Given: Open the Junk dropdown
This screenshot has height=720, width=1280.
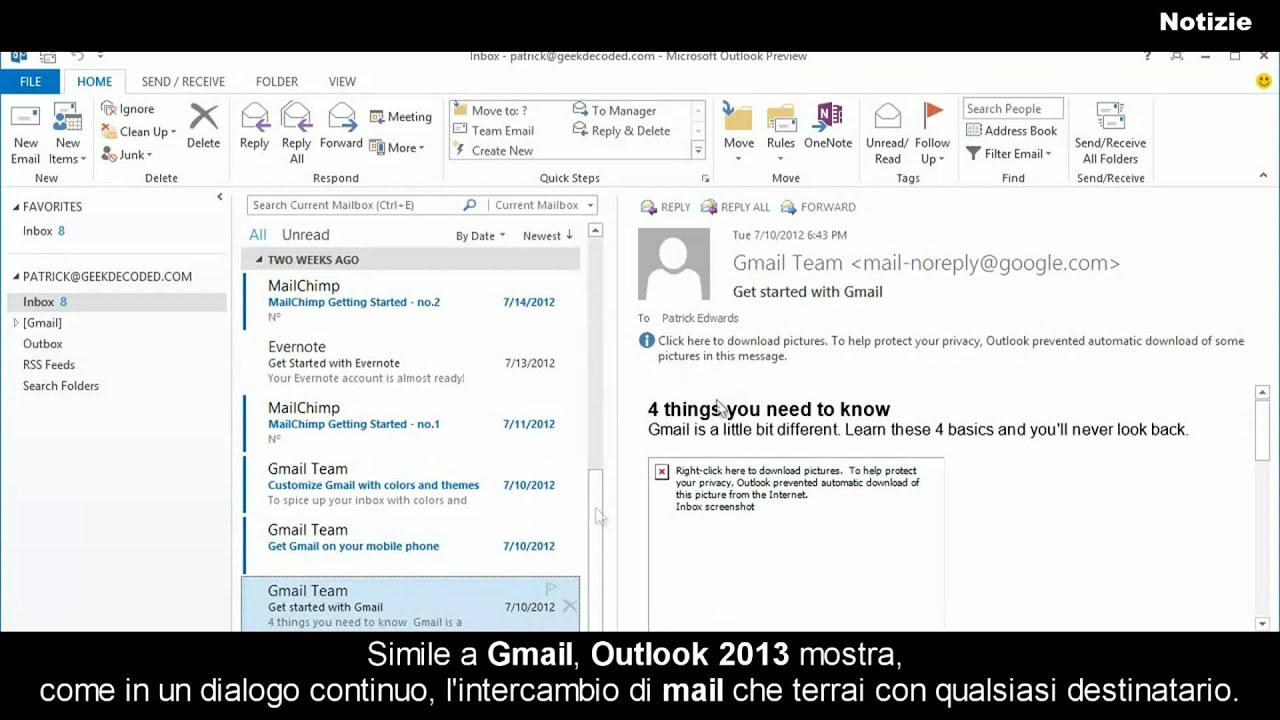Looking at the screenshot, I should pyautogui.click(x=127, y=155).
